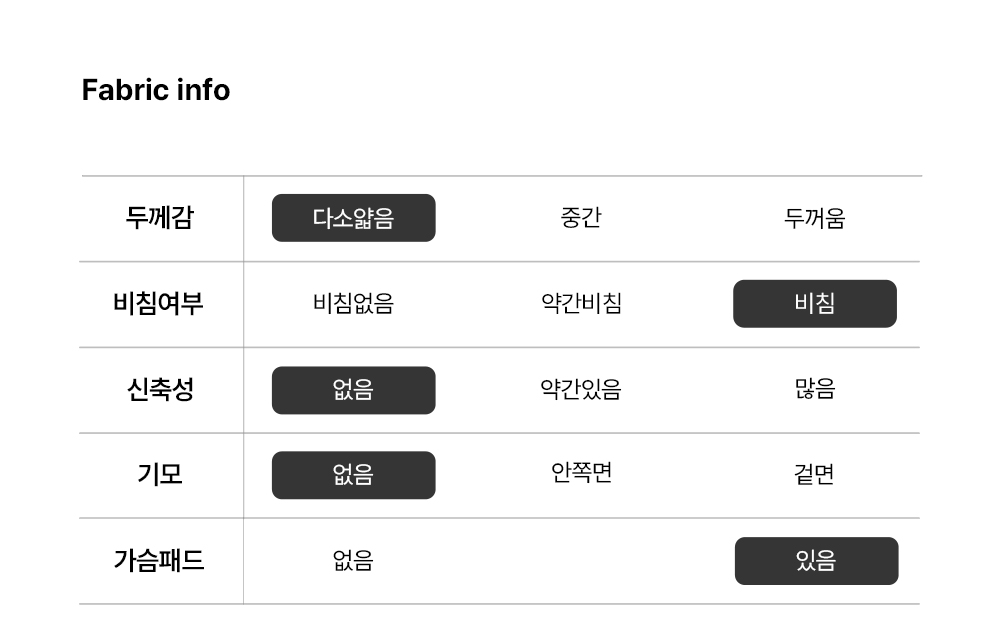Click the 가슴패드 row label
1000x631 pixels.
[159, 560]
